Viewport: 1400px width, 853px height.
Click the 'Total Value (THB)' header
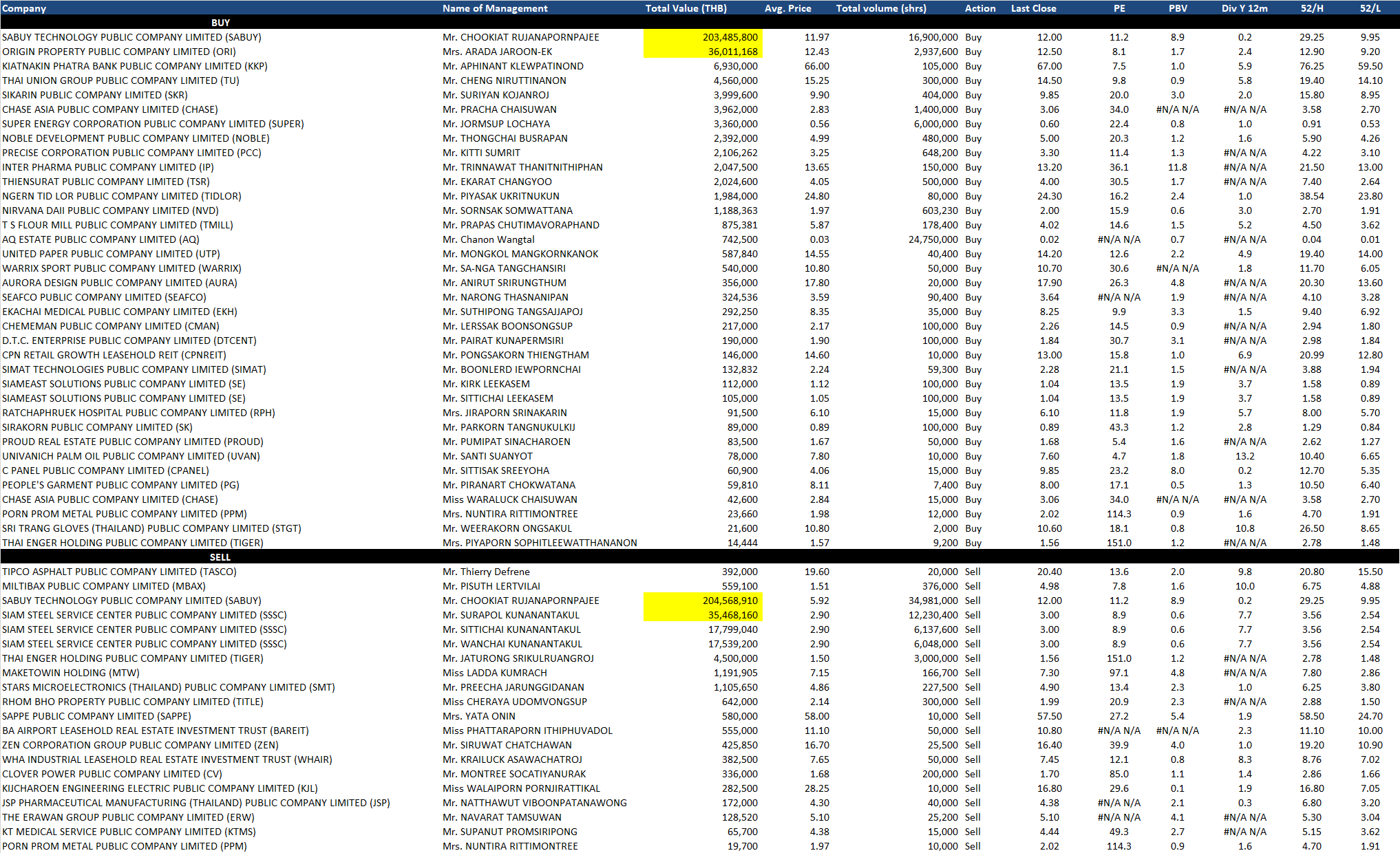pyautogui.click(x=686, y=8)
